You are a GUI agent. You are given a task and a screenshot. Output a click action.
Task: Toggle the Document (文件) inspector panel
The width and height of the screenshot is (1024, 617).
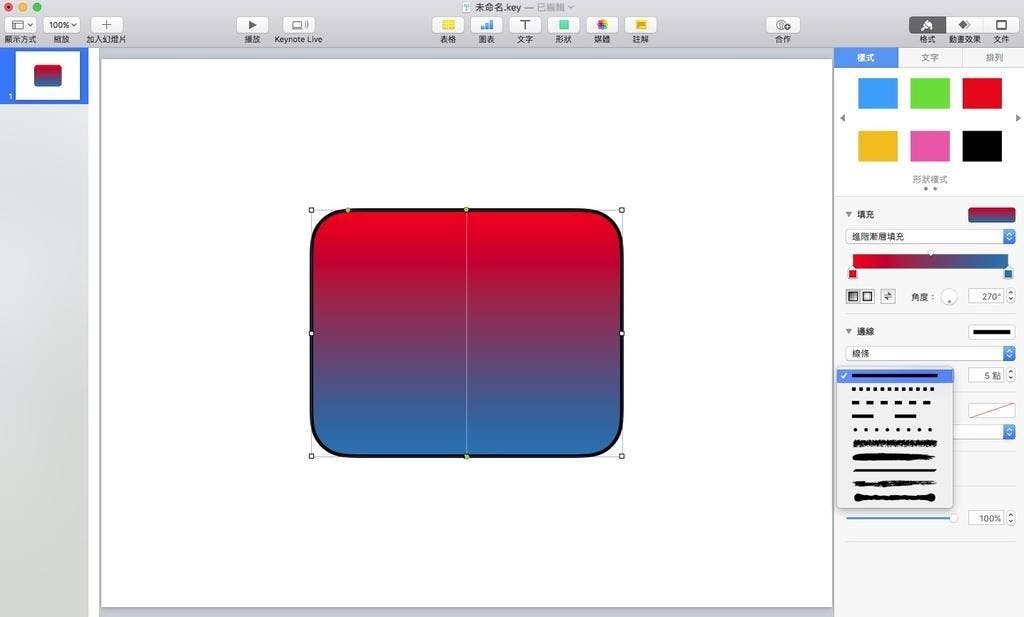point(1000,25)
